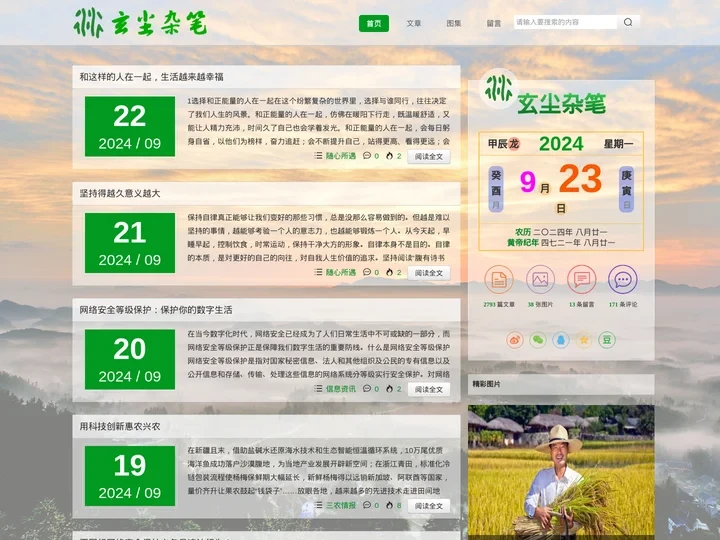The height and width of the screenshot is (540, 720).
Task: Click the 171 条评论 count text
Action: pyautogui.click(x=623, y=304)
